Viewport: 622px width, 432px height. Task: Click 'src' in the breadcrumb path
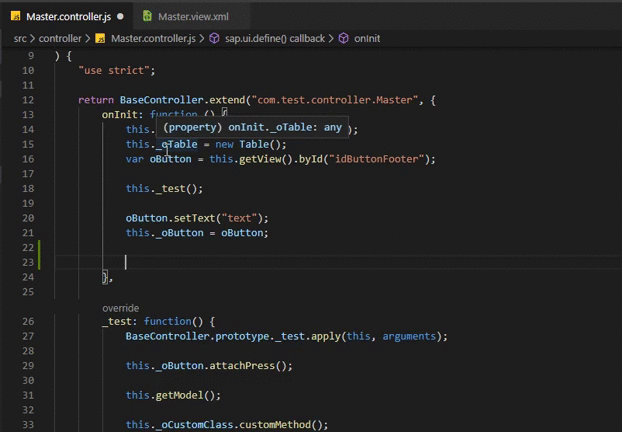(x=20, y=38)
